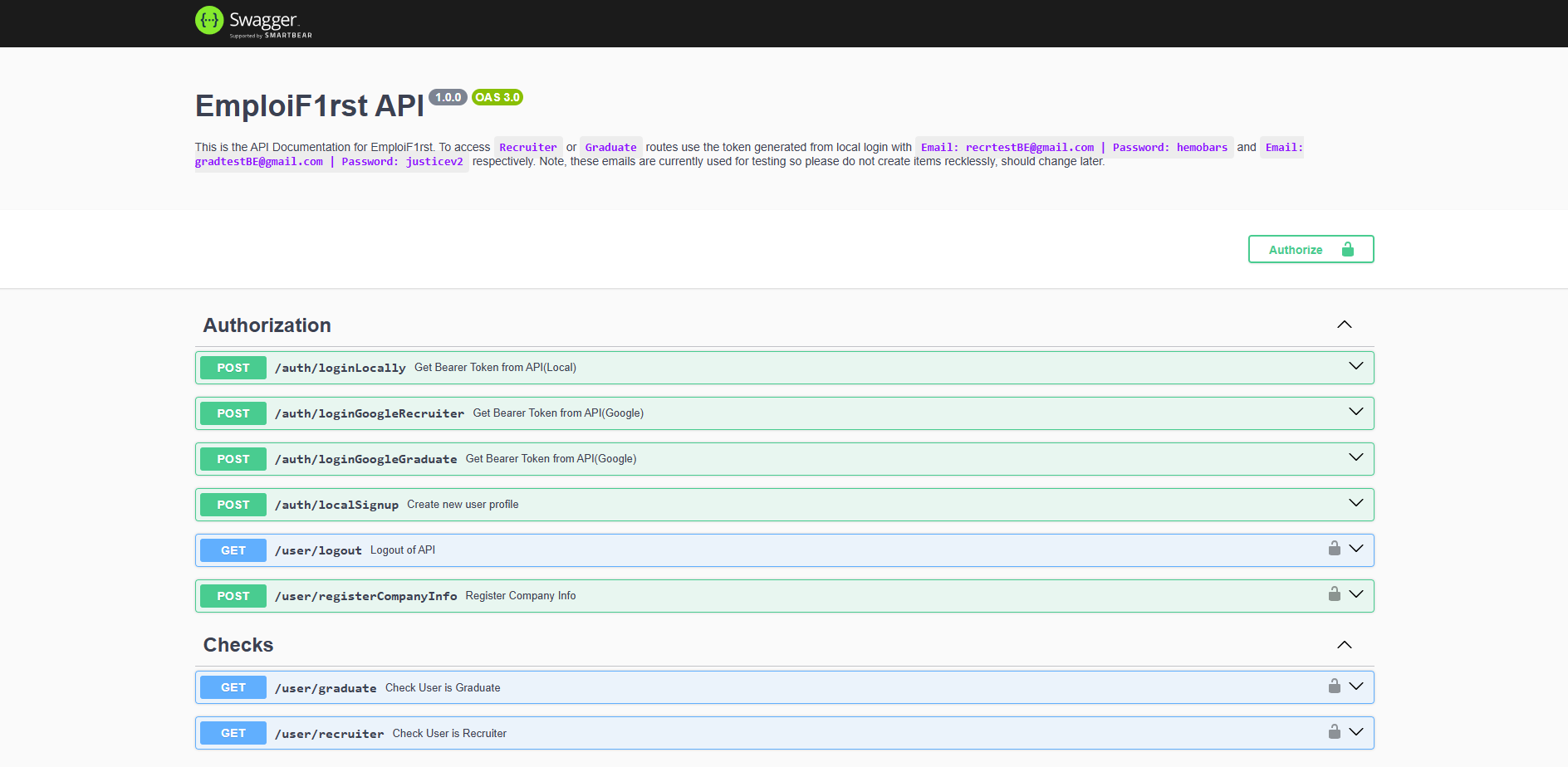Click lock icon on /user/recruiter row

(x=1334, y=732)
